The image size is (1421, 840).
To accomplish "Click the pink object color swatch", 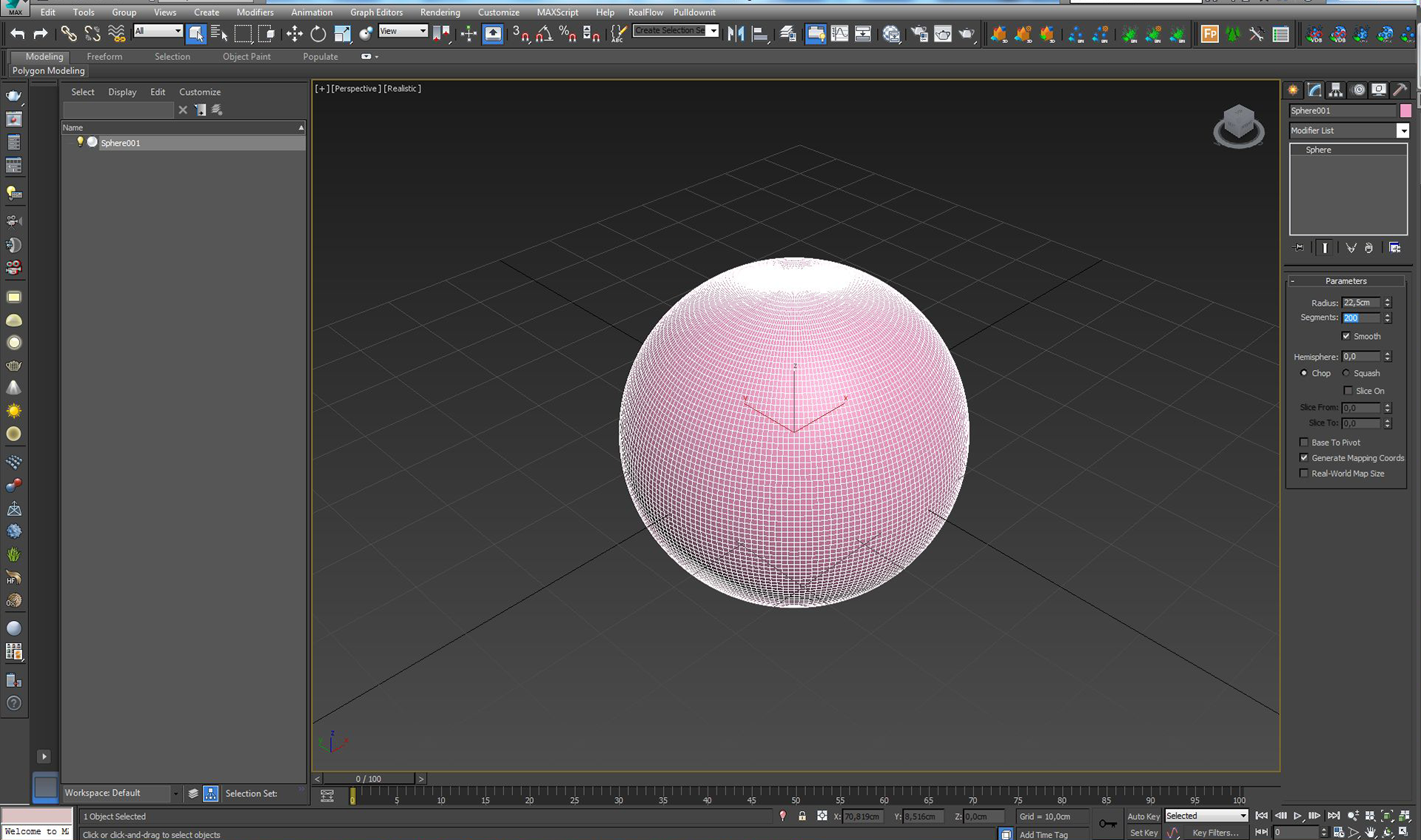I will click(1405, 110).
